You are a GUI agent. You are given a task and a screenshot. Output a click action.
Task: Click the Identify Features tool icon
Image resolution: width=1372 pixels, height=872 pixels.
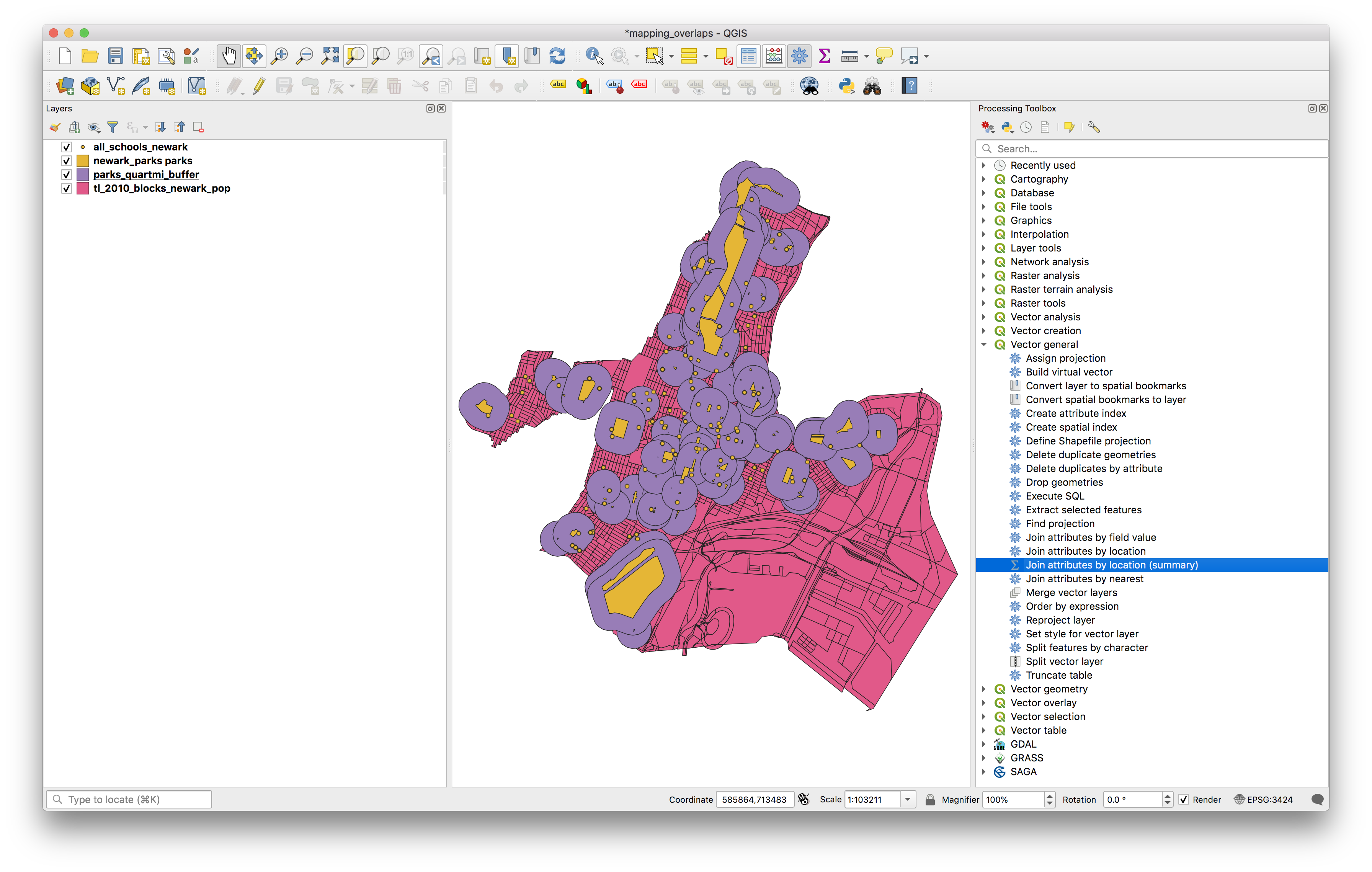pos(594,56)
